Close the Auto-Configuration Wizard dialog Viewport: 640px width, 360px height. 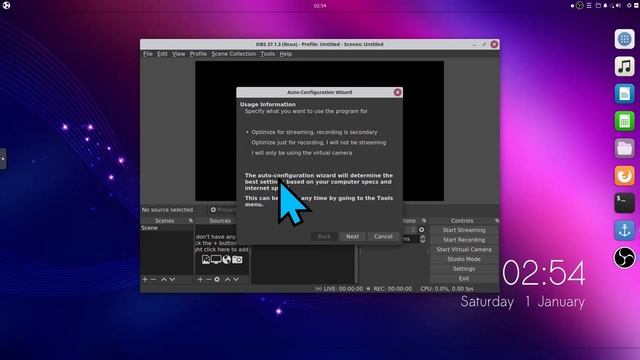pos(397,92)
